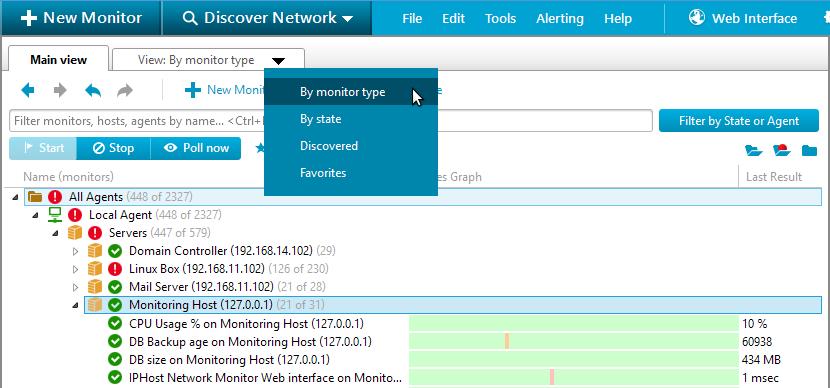830x388 pixels.
Task: Click the New Monitor button in header
Action: point(81,18)
